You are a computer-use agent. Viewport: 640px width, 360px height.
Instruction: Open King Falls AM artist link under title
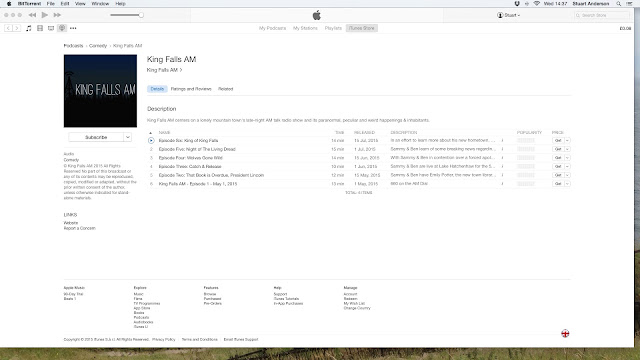(164, 70)
